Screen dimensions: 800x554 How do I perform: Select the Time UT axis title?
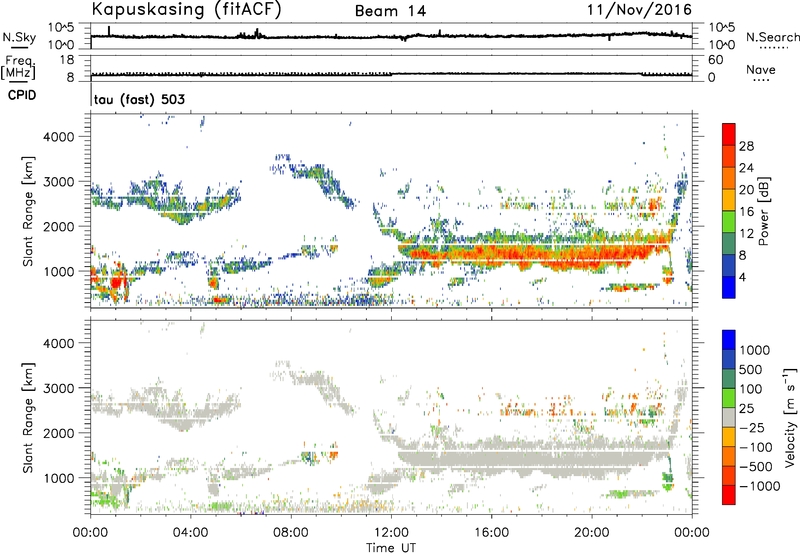(391, 548)
